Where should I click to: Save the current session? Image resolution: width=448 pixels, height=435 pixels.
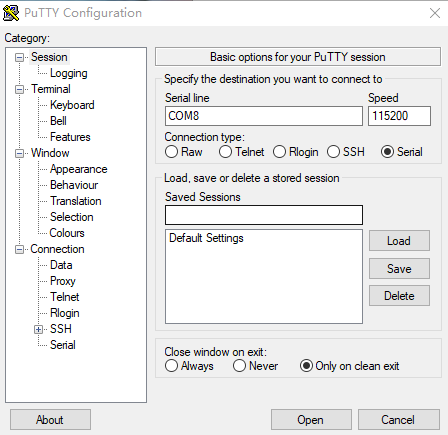pyautogui.click(x=399, y=269)
